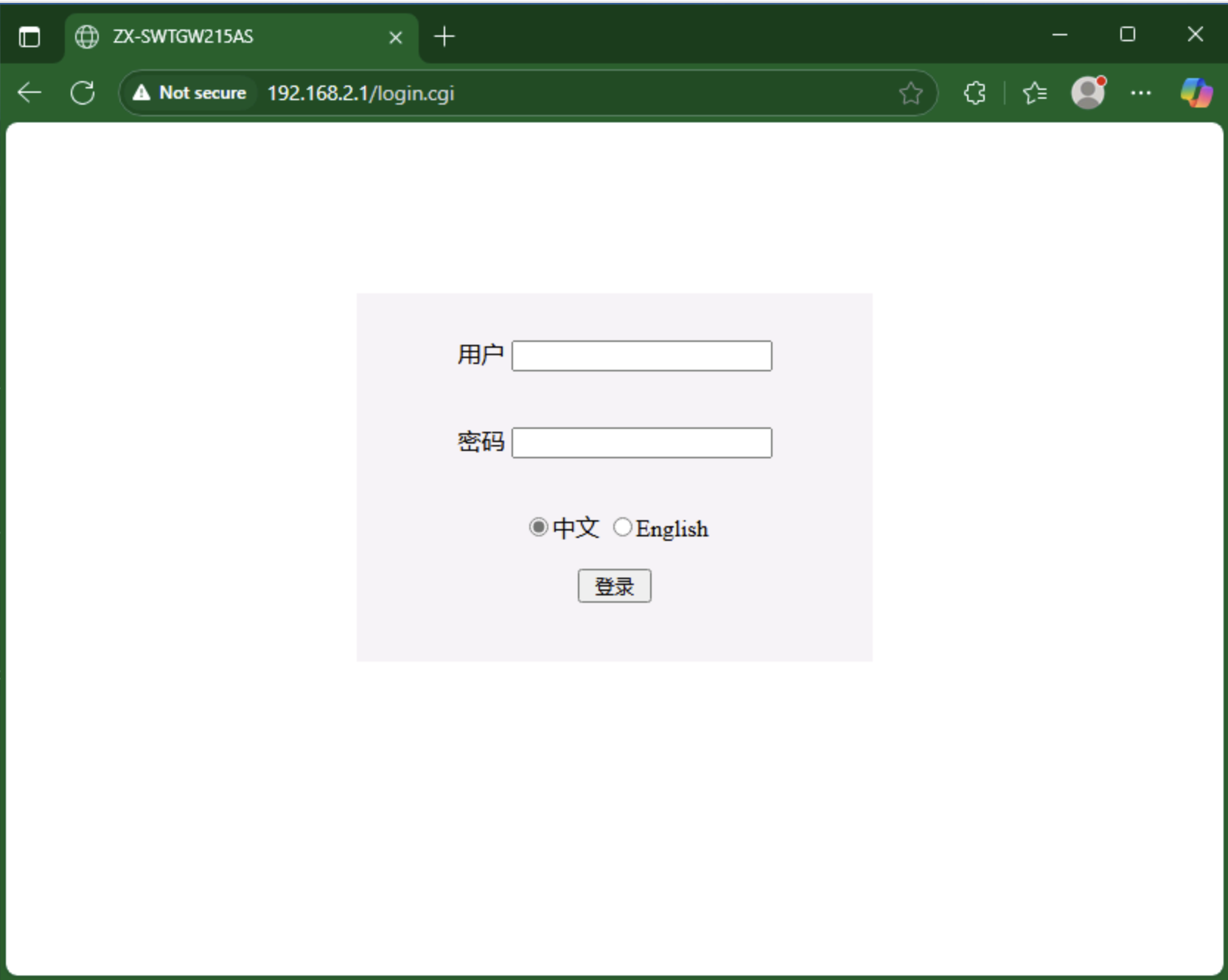
Task: Focus the 密码 password field
Action: 641,443
